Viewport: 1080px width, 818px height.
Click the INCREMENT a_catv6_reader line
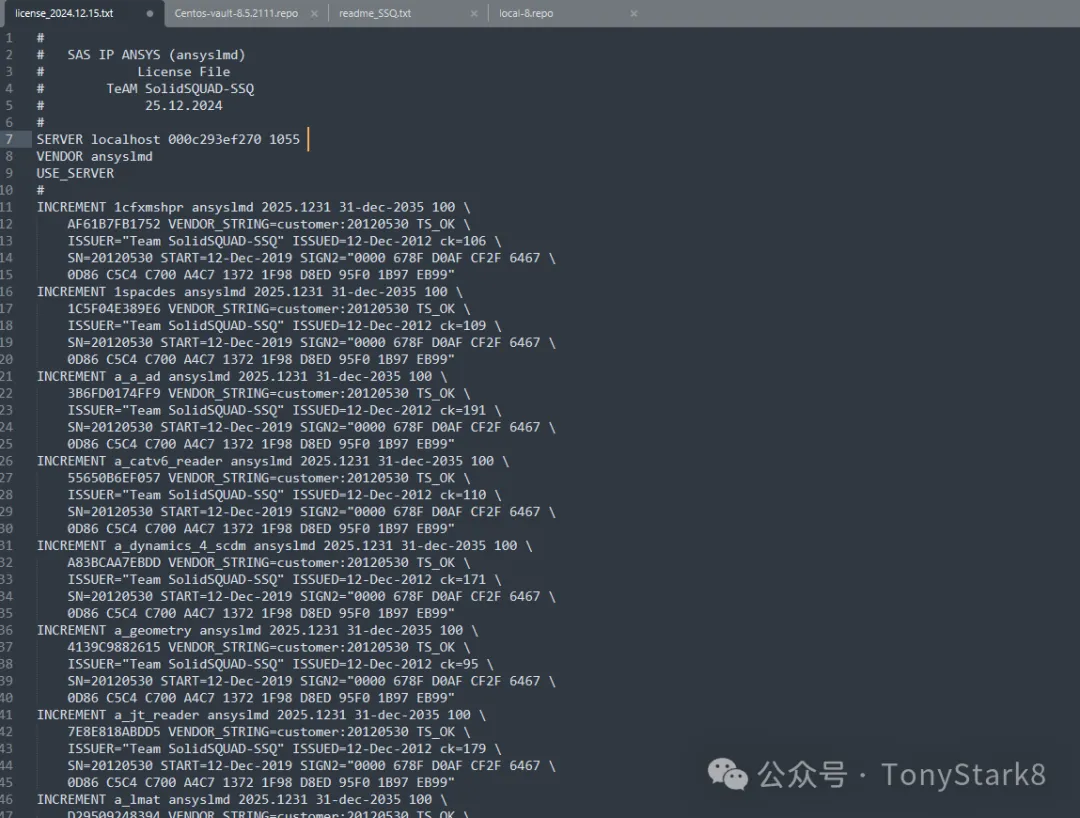273,461
